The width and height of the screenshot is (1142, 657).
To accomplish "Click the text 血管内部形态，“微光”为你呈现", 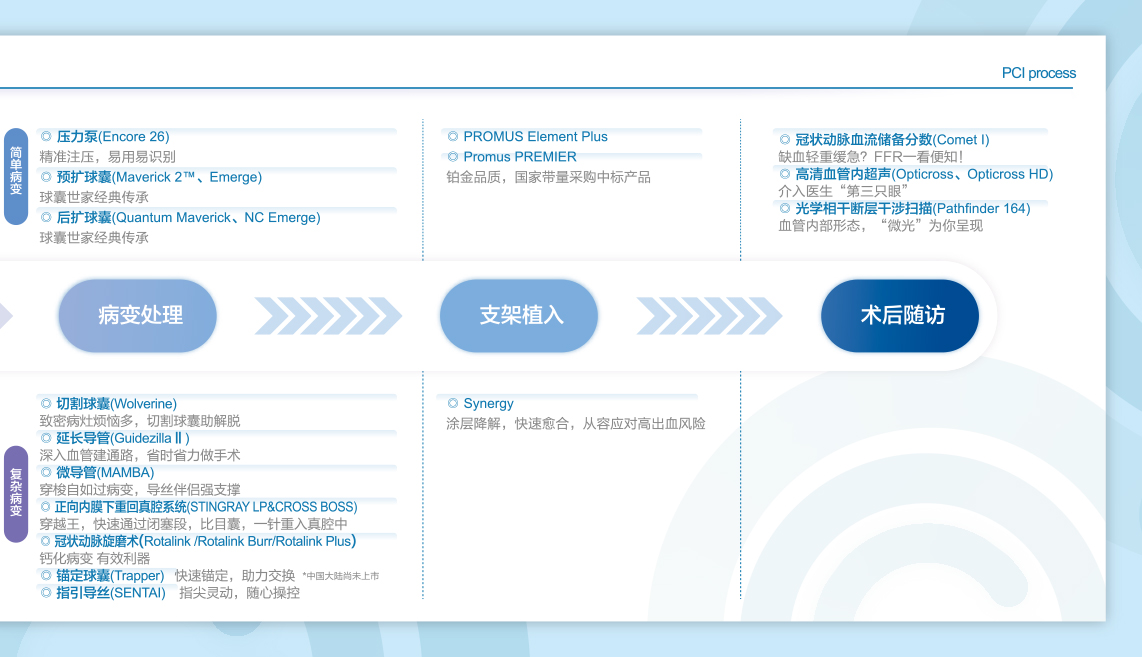I will (x=881, y=226).
